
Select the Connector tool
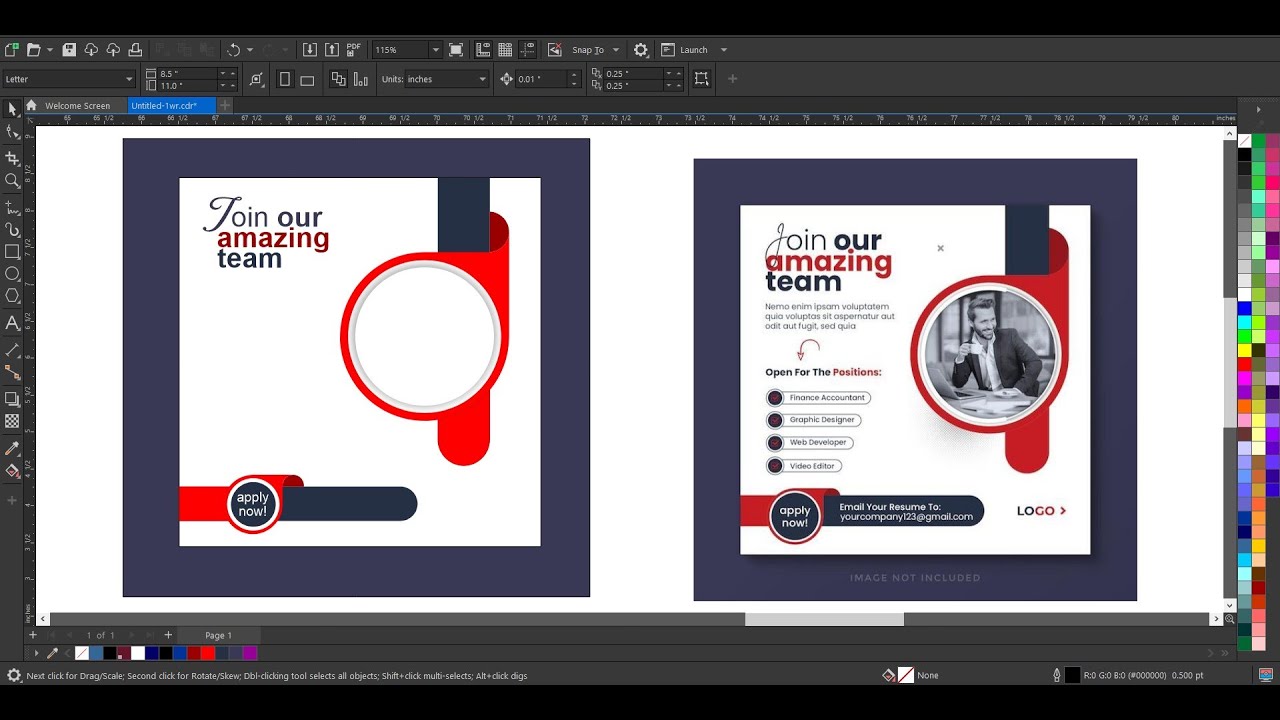click(x=12, y=372)
